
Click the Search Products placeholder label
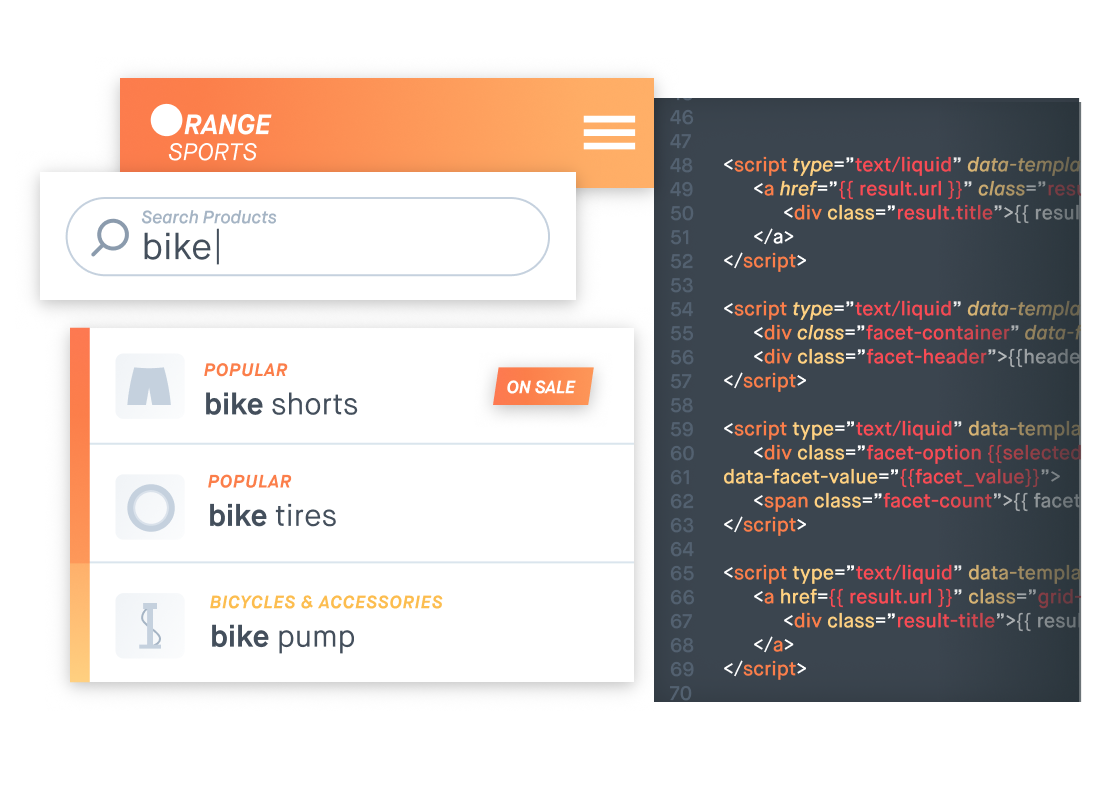[x=209, y=217]
